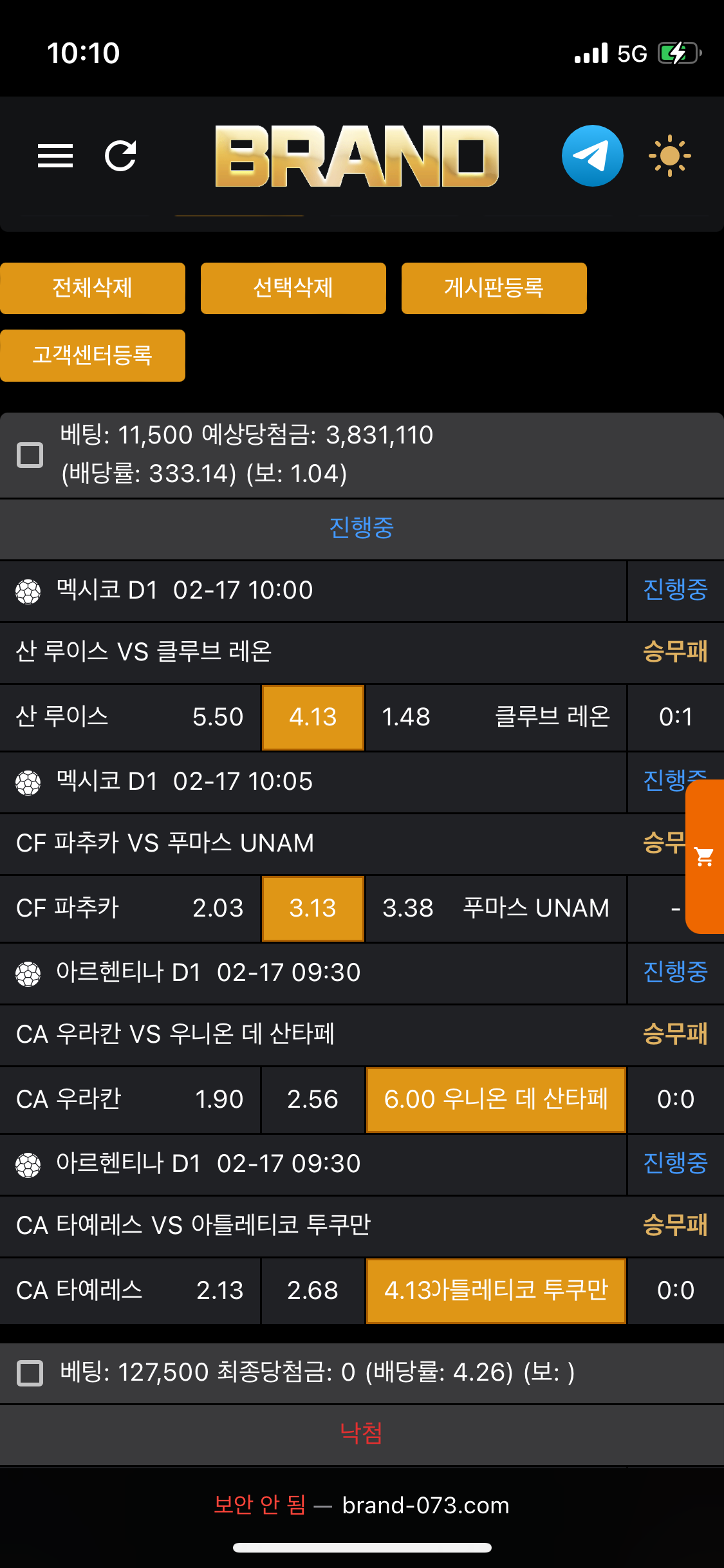Tap the refresh icon
The image size is (724, 1568).
coord(121,156)
